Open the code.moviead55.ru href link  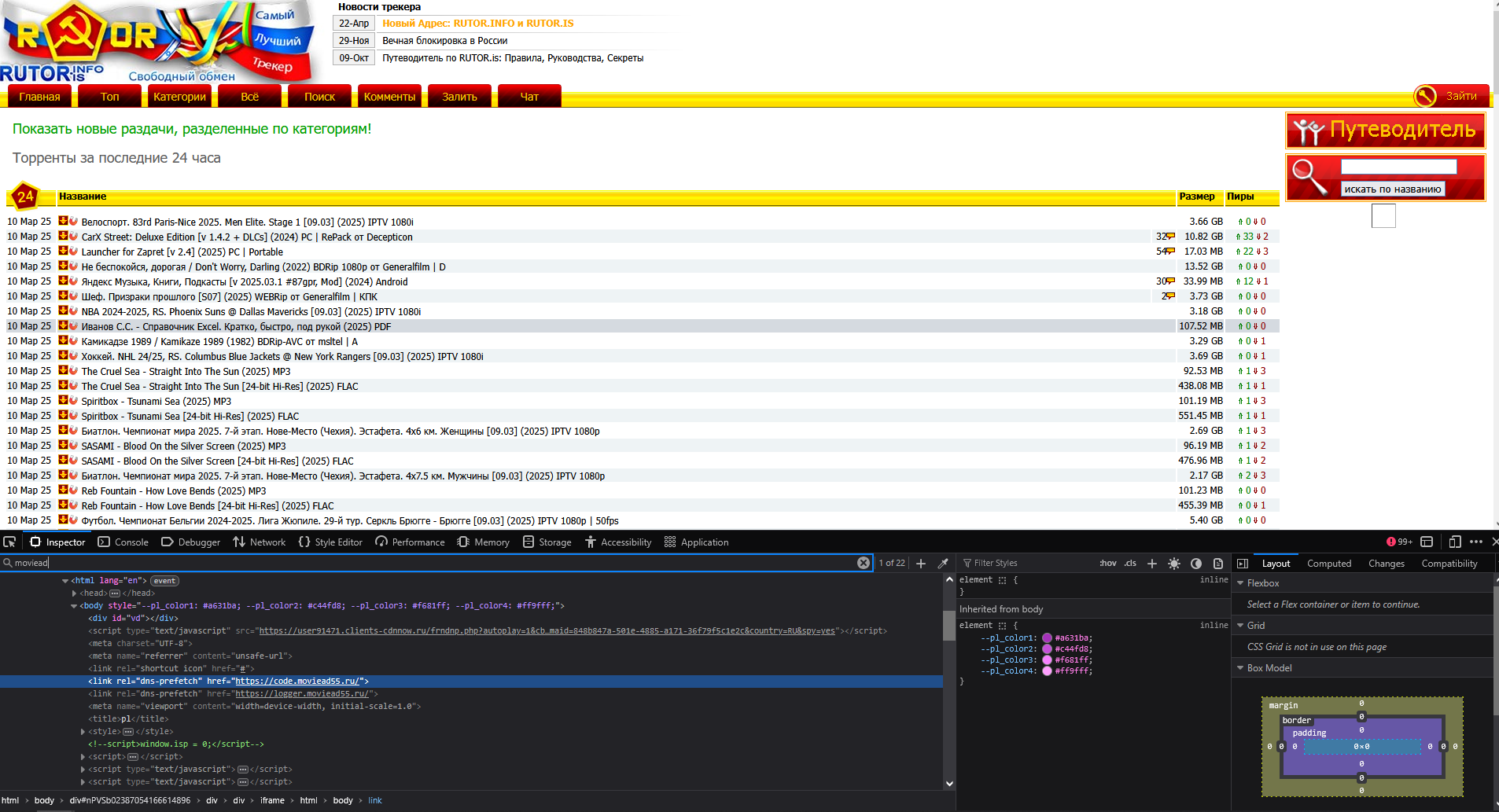pos(297,682)
